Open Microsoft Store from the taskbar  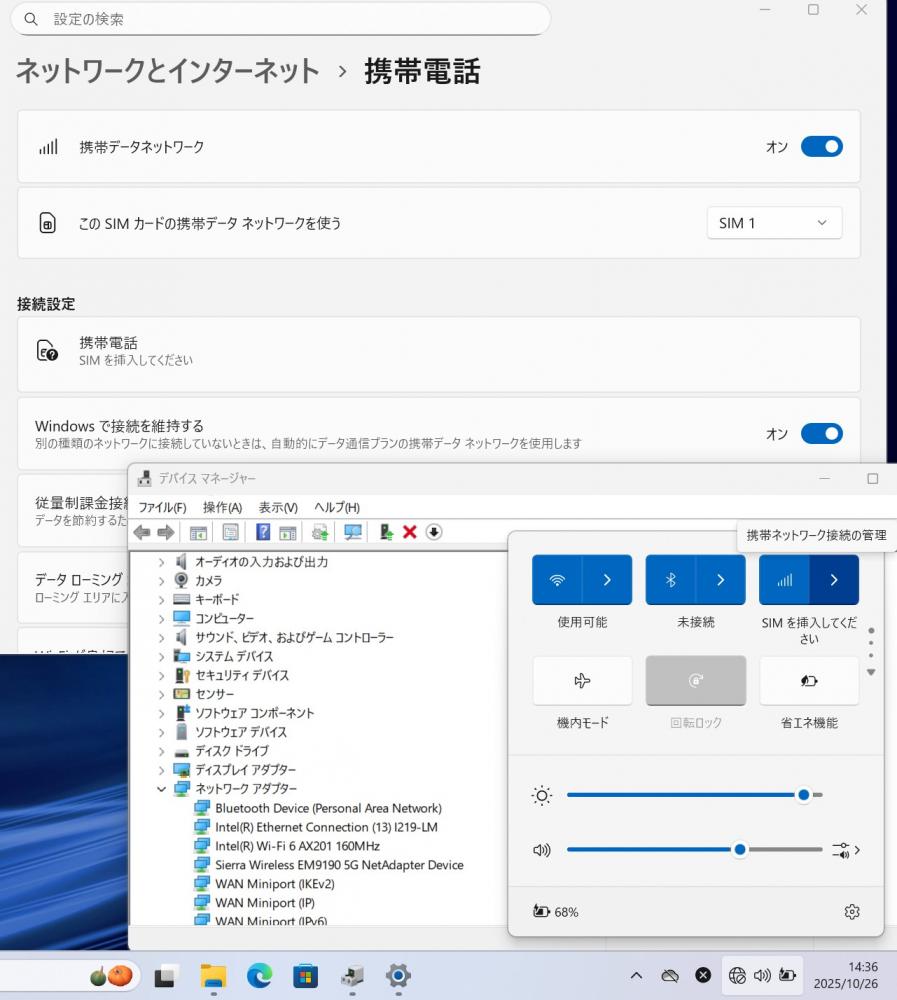coord(305,975)
